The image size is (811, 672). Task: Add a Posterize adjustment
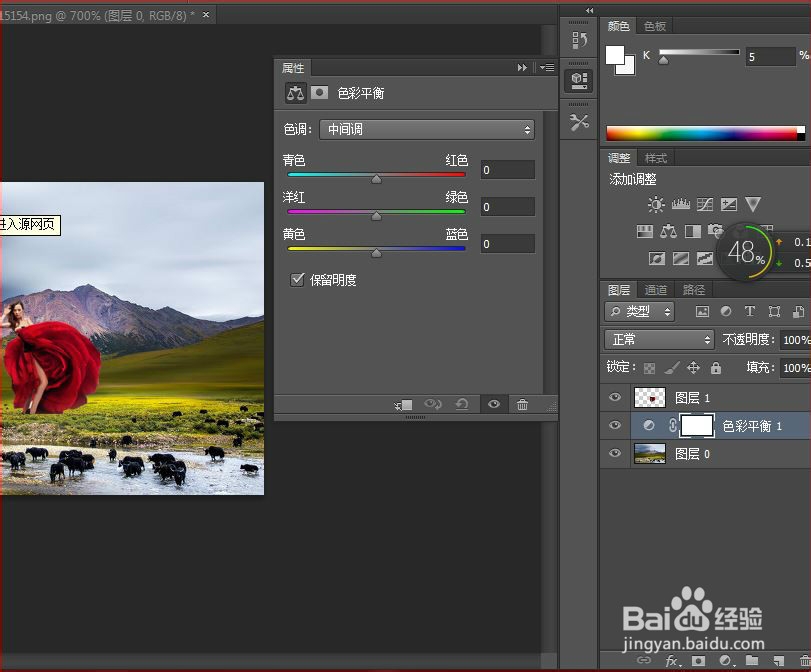click(x=681, y=258)
